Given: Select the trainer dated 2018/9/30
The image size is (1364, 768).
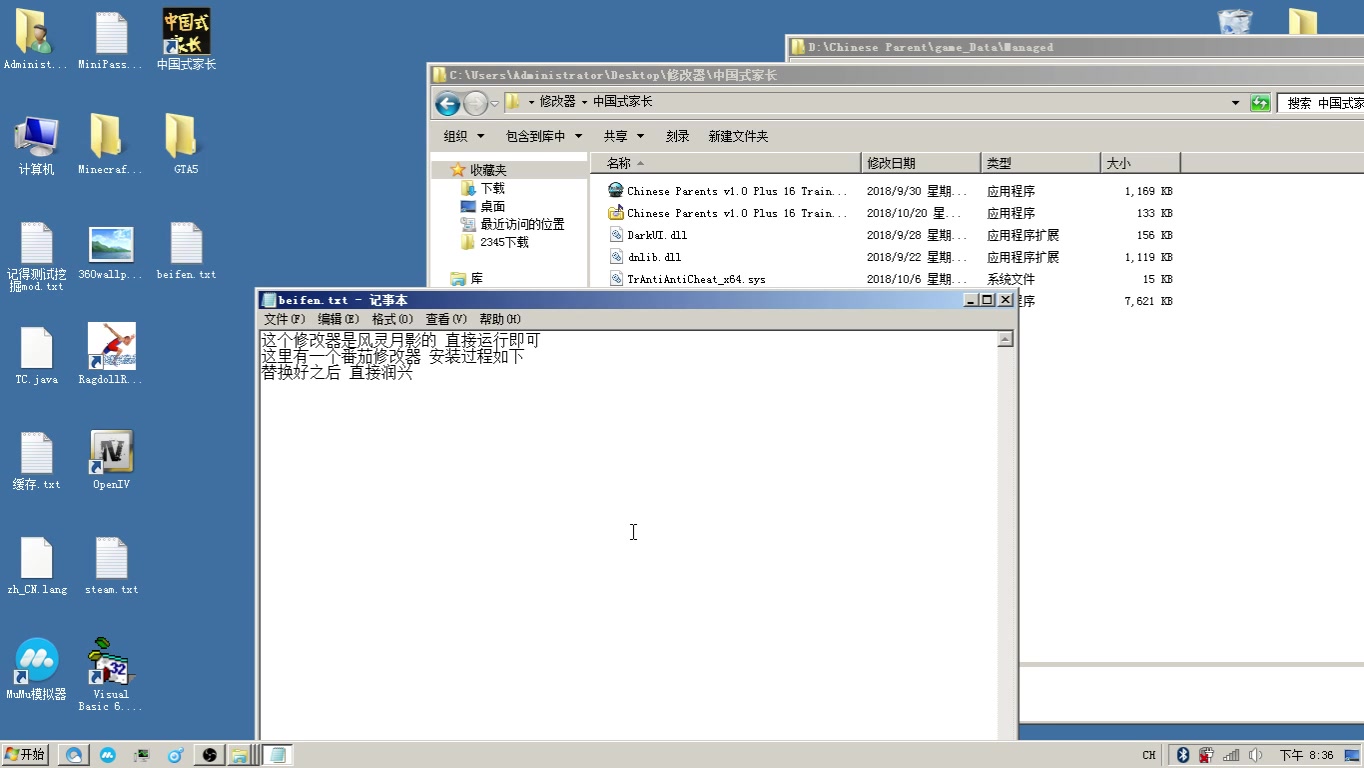Looking at the screenshot, I should tap(891, 191).
